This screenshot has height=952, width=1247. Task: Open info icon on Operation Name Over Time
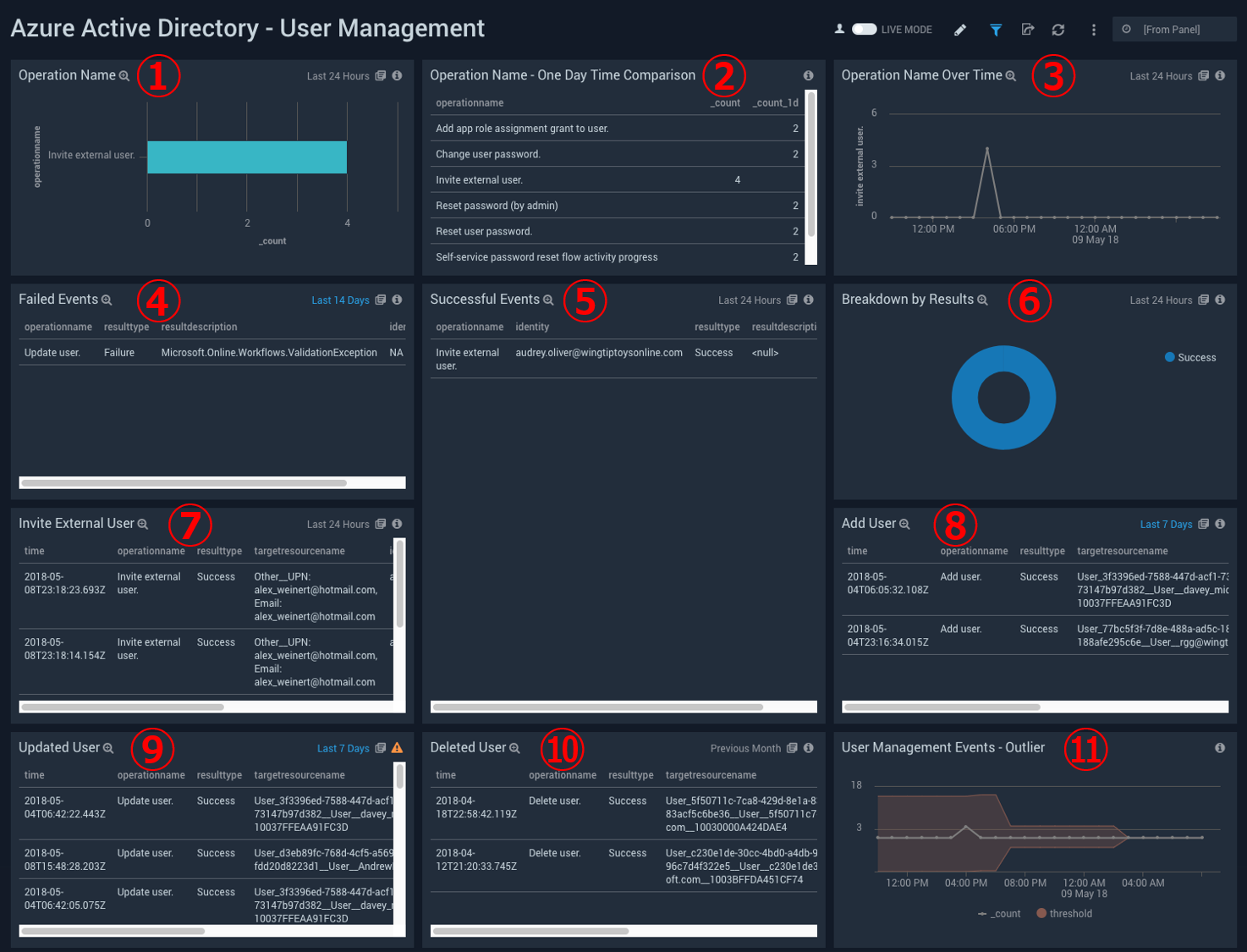tap(1220, 76)
